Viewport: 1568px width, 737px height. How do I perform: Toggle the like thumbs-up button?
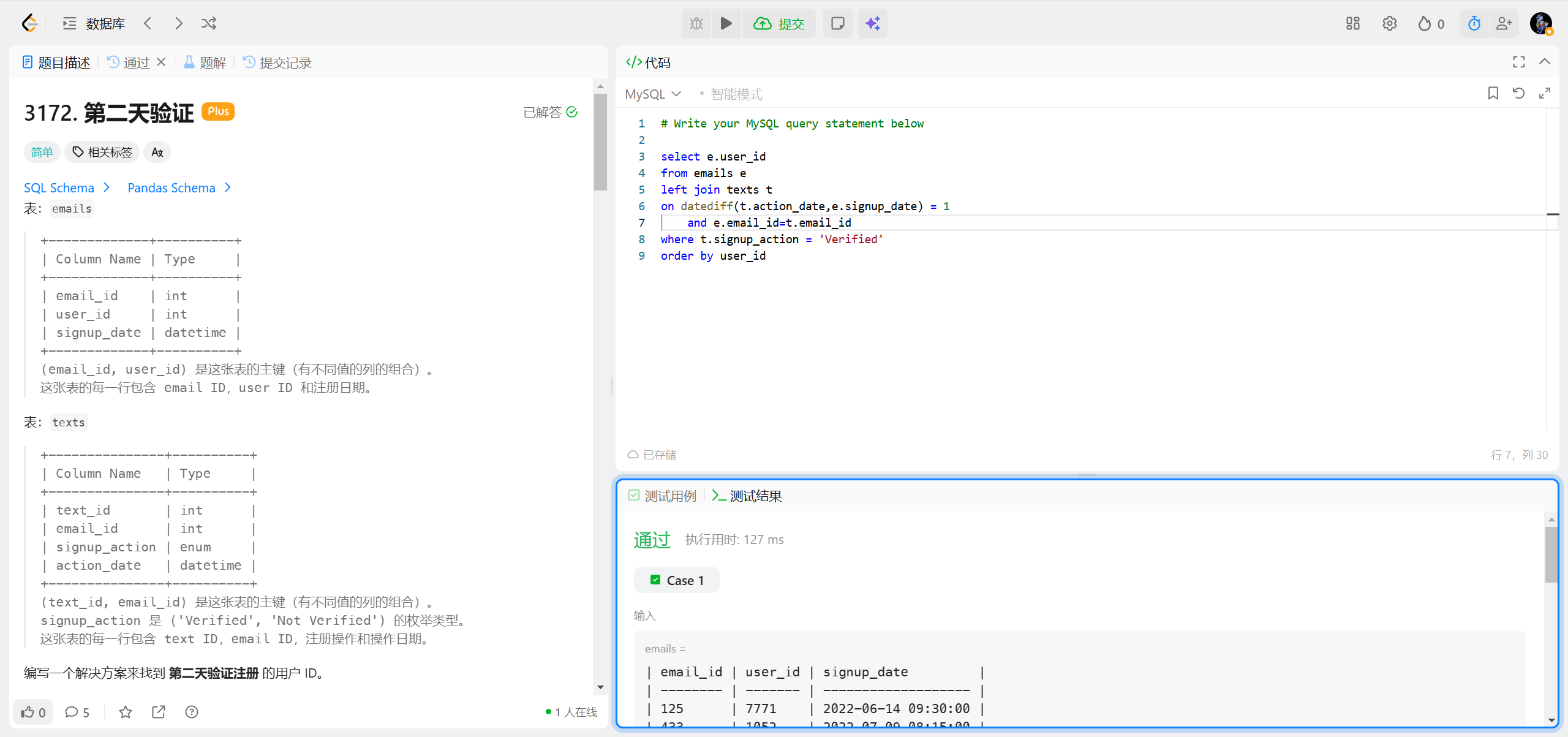33,712
